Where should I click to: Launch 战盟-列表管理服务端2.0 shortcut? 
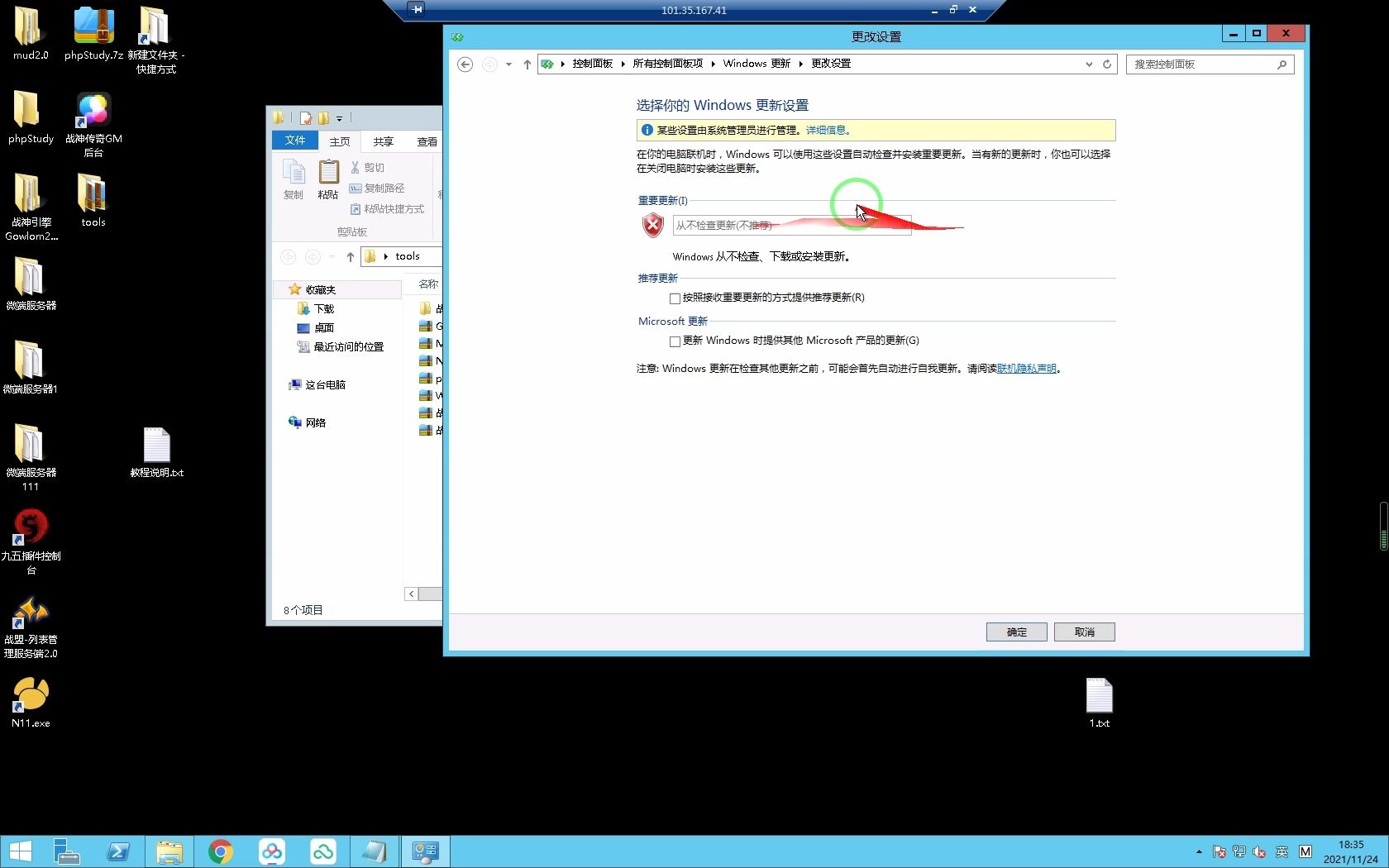pyautogui.click(x=31, y=627)
